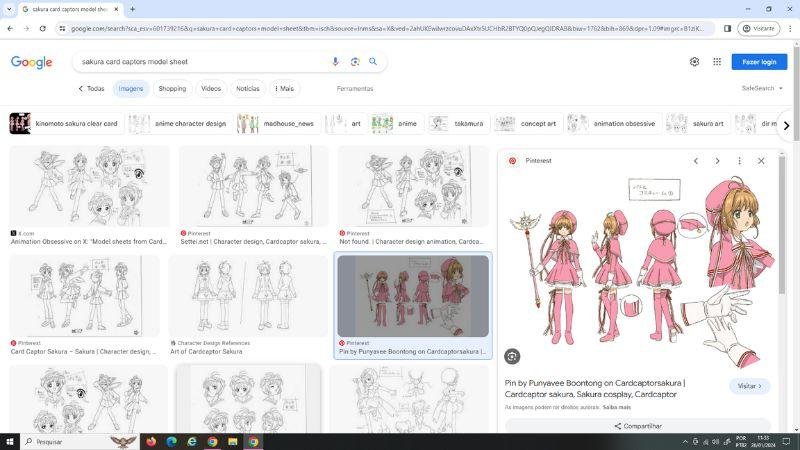Go back with browser back arrow

pyautogui.click(x=10, y=29)
